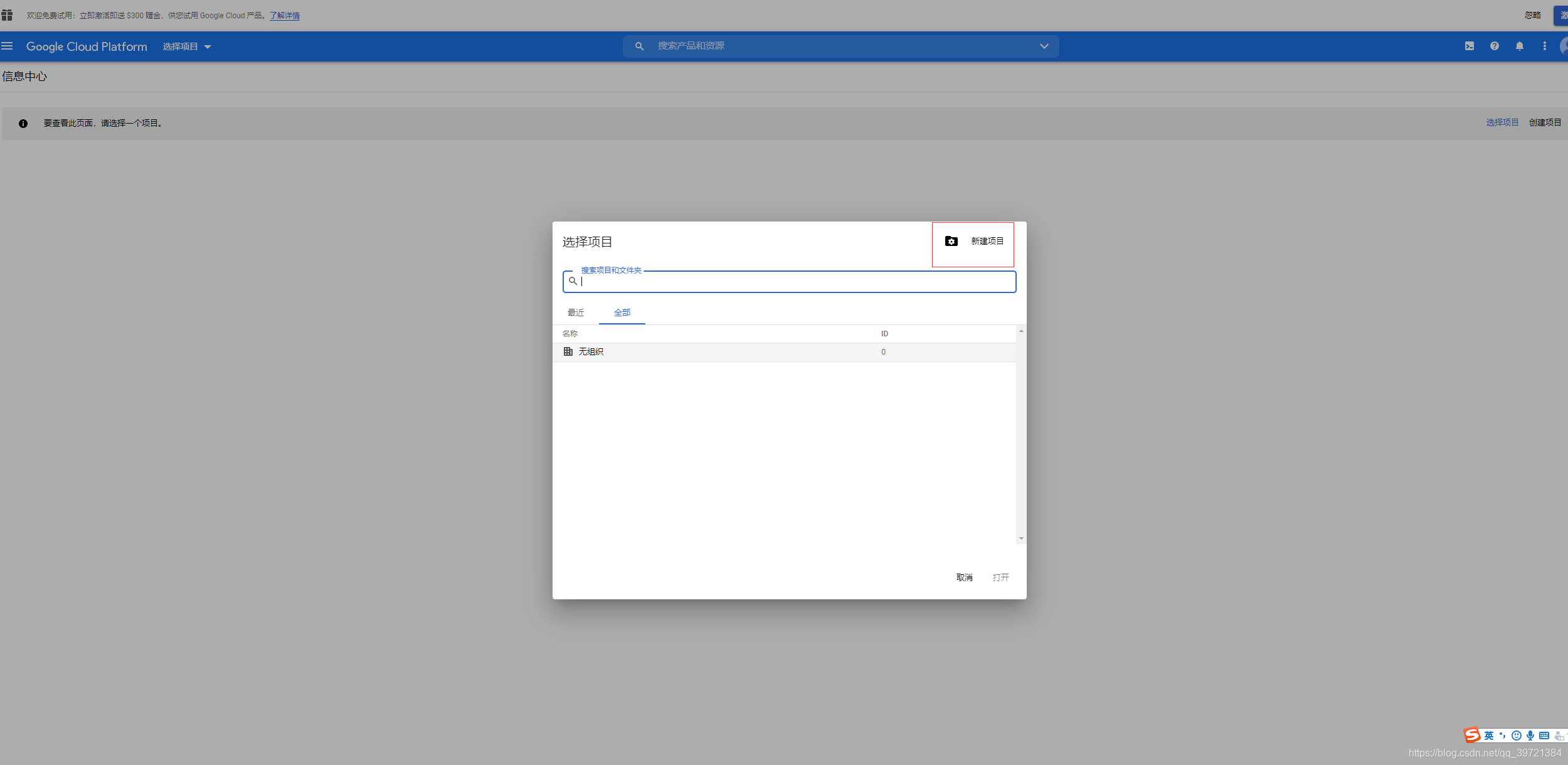This screenshot has width=1568, height=765.
Task: Click the 取消 cancel button
Action: (964, 577)
